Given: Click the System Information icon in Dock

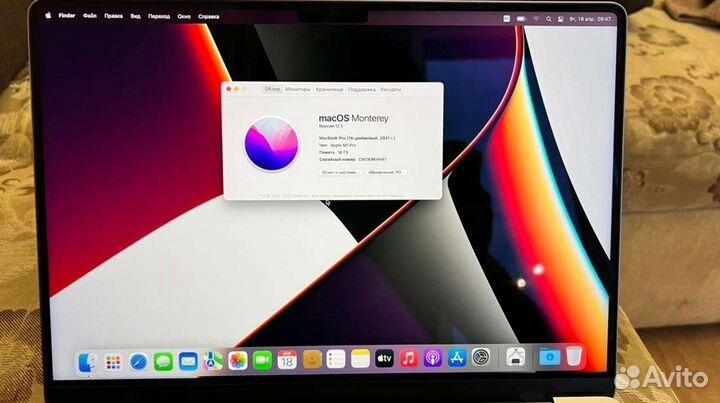Looking at the screenshot, I should pyautogui.click(x=516, y=357).
